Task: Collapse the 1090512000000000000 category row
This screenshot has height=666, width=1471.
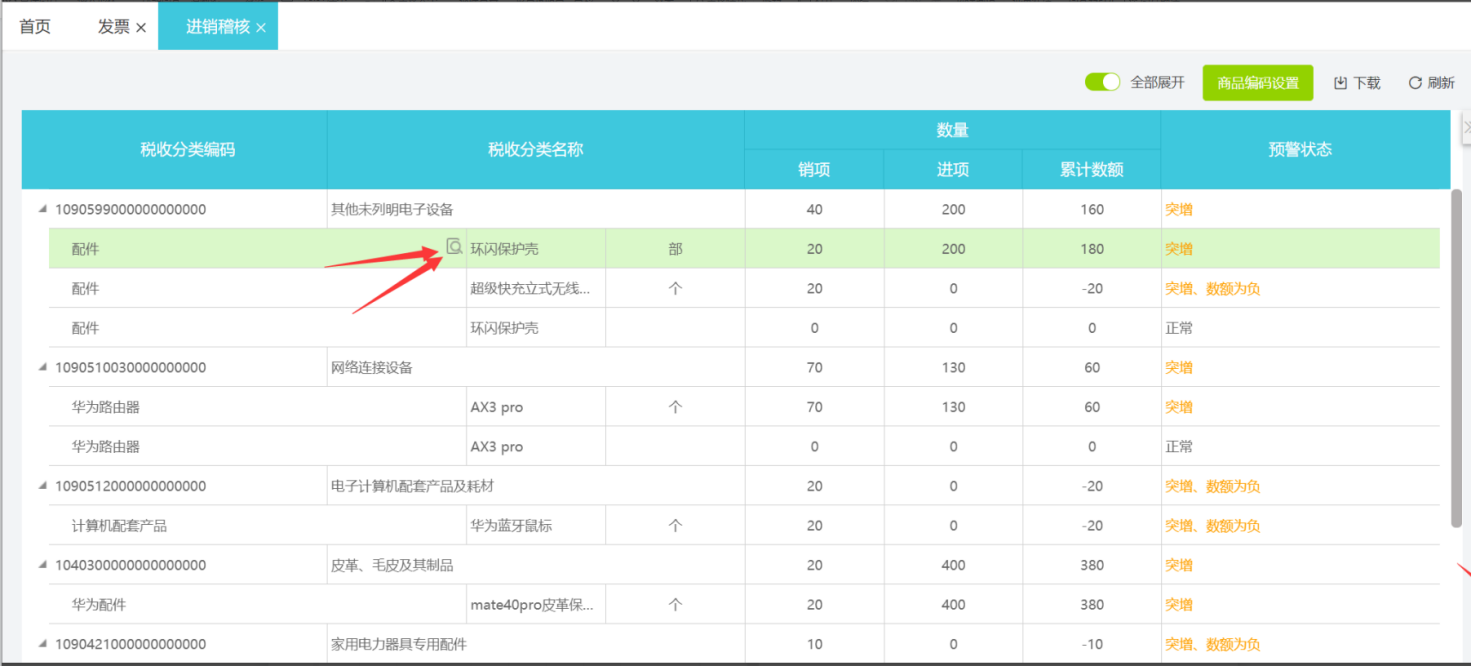Action: tap(42, 486)
